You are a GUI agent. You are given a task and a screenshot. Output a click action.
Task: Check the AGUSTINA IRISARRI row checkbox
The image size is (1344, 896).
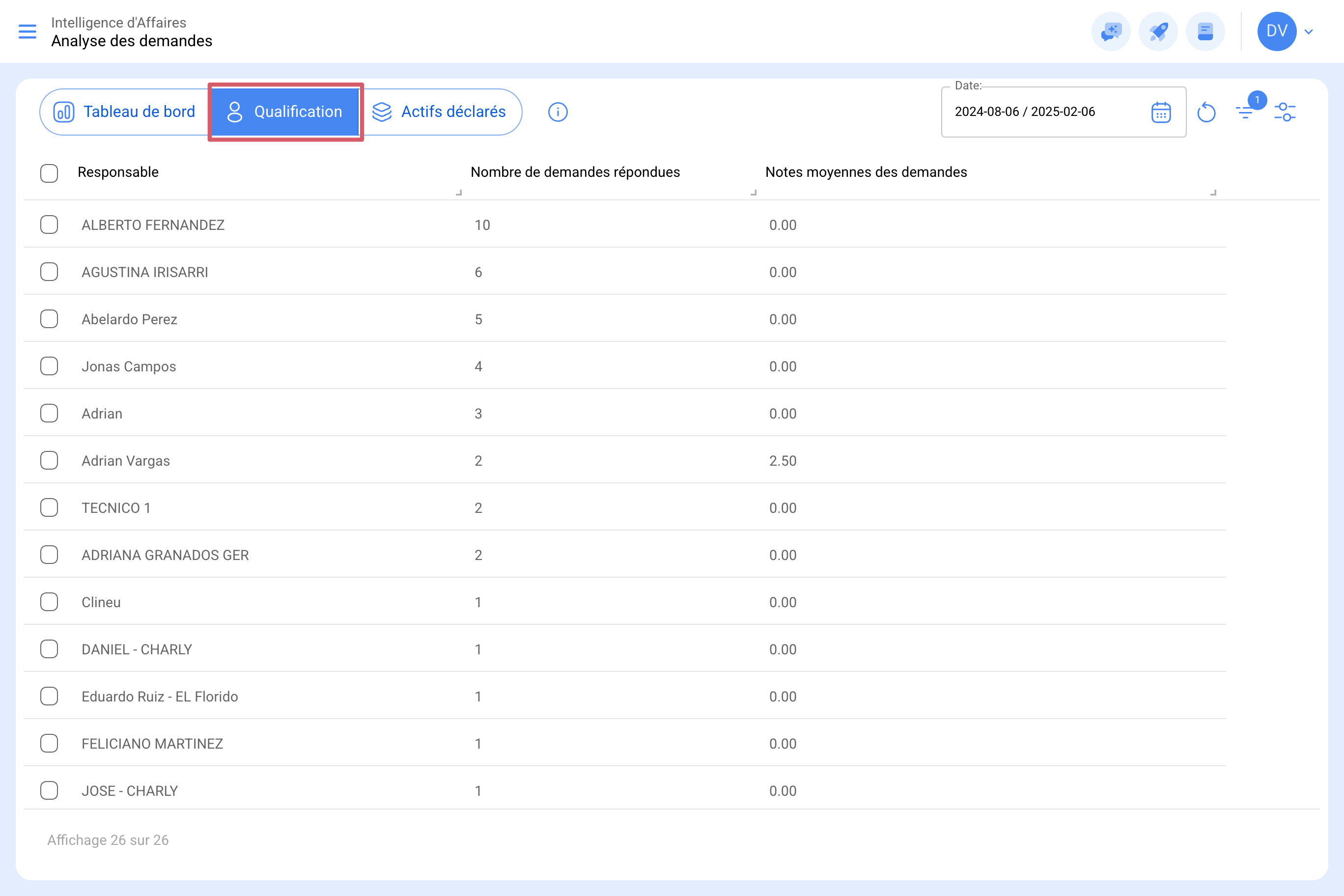49,272
